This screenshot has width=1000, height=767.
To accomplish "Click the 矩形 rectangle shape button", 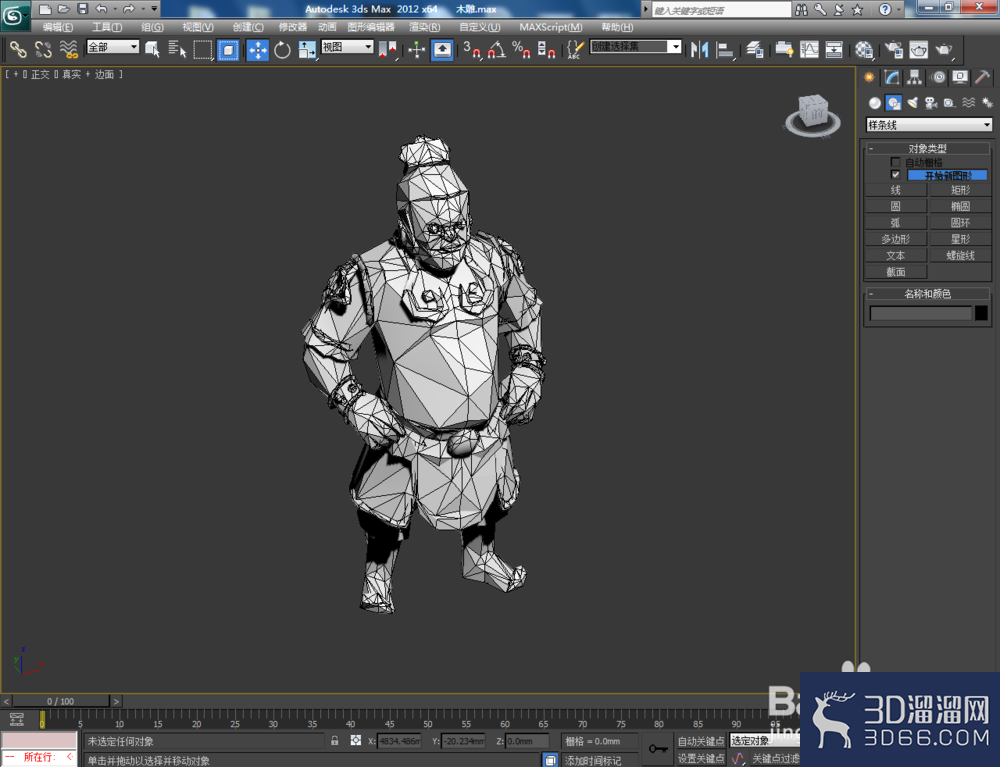I will [960, 190].
